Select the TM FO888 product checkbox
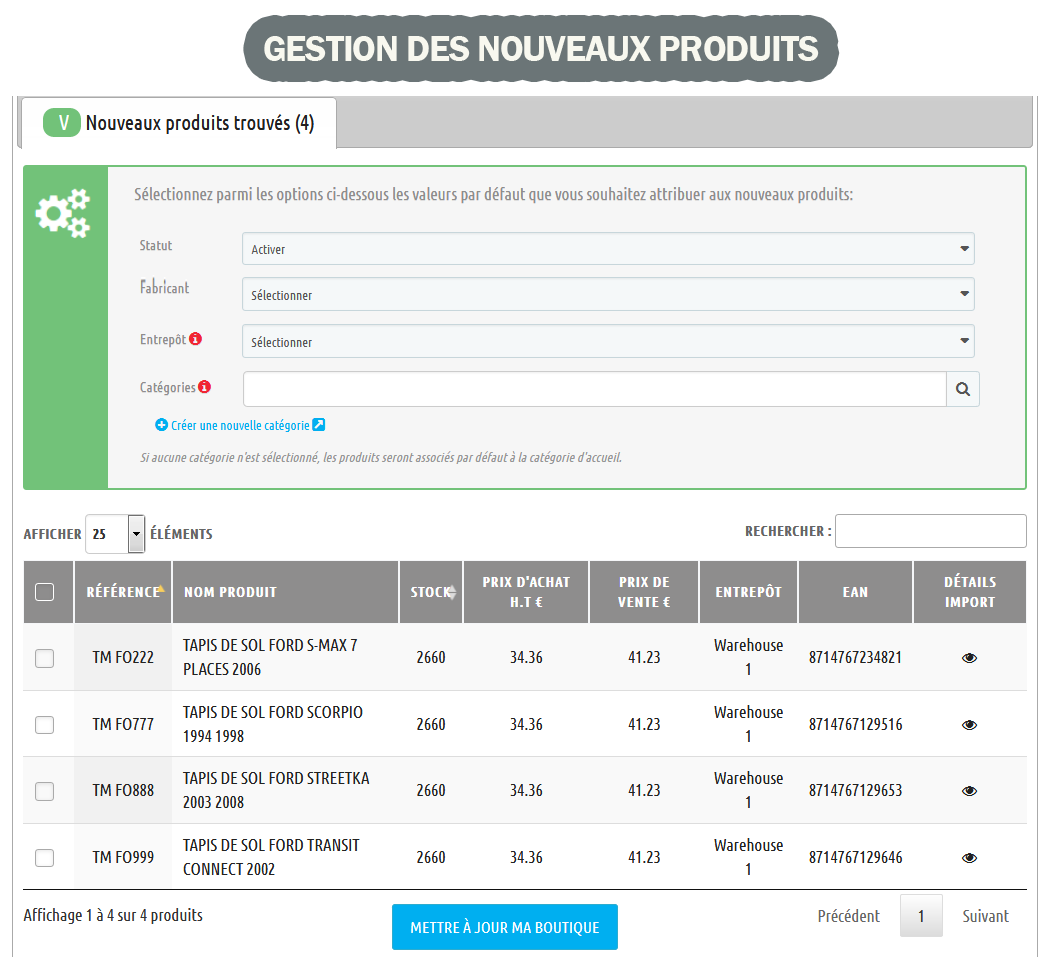 pos(45,791)
